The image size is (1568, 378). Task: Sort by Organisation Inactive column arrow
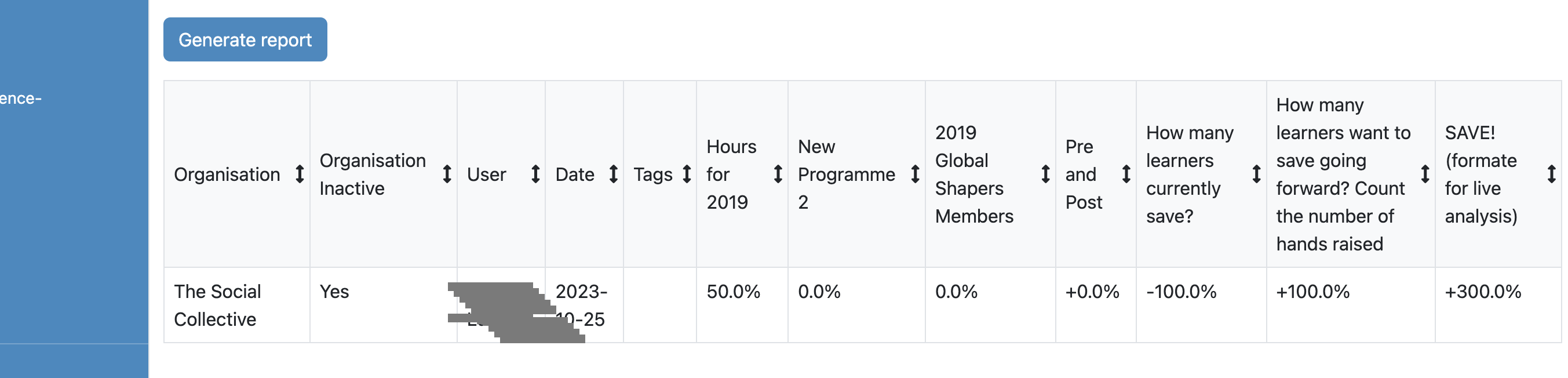tap(447, 174)
